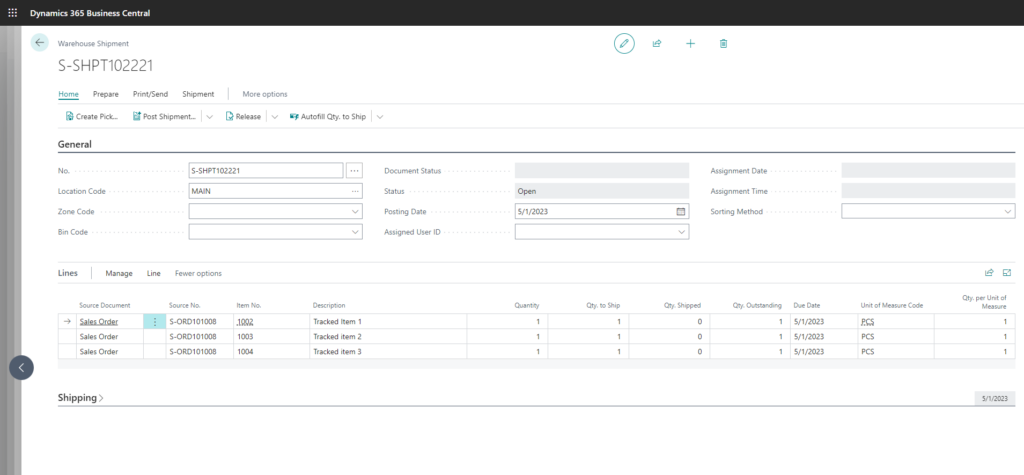Open item number 1002 link
Screen dimensions: 1024x475
coord(245,322)
